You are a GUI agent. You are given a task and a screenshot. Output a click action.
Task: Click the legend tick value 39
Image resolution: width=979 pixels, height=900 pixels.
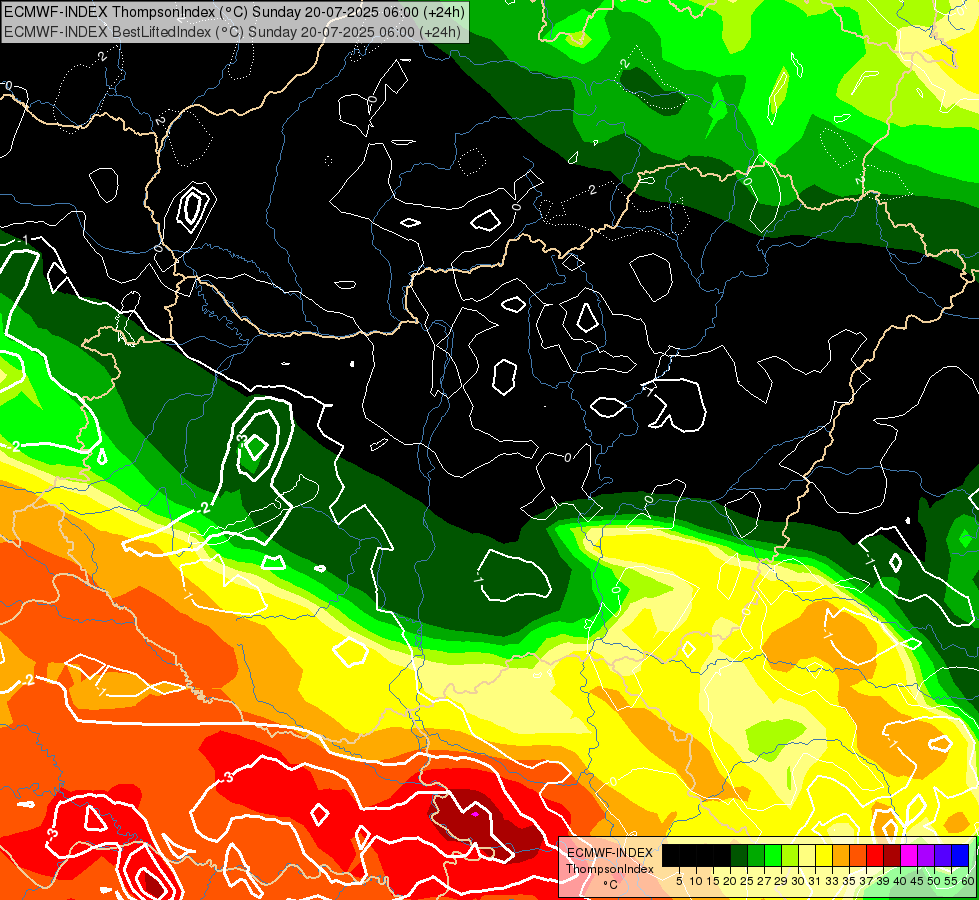[x=883, y=881]
